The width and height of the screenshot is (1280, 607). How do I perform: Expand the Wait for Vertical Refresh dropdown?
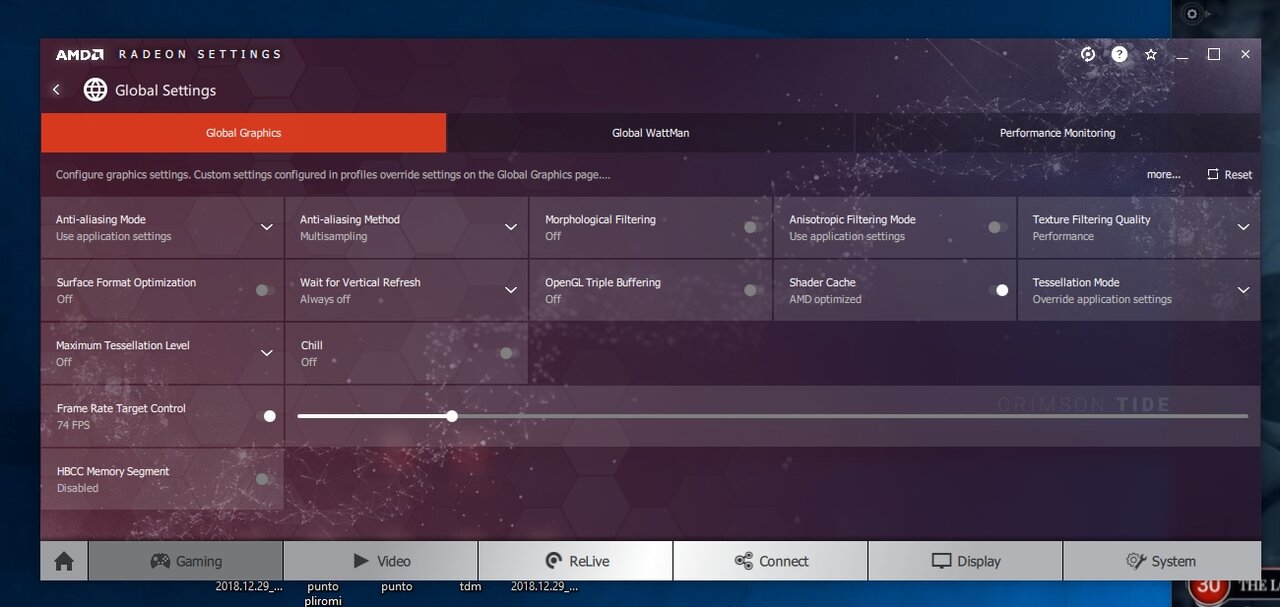tap(511, 290)
